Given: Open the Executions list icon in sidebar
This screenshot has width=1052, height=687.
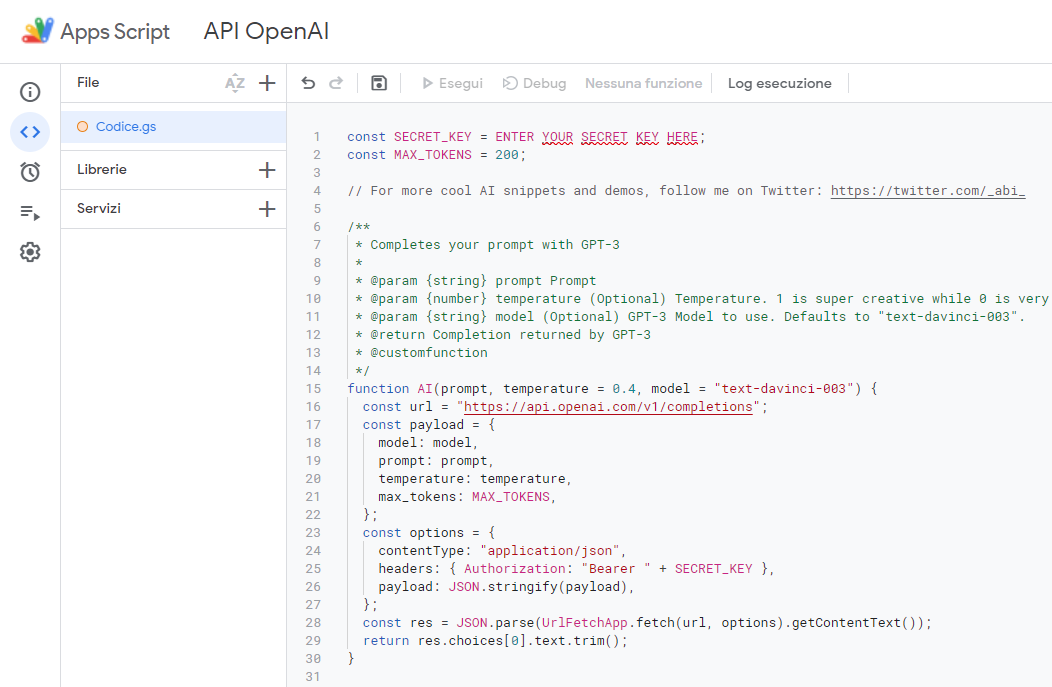Looking at the screenshot, I should 30,212.
